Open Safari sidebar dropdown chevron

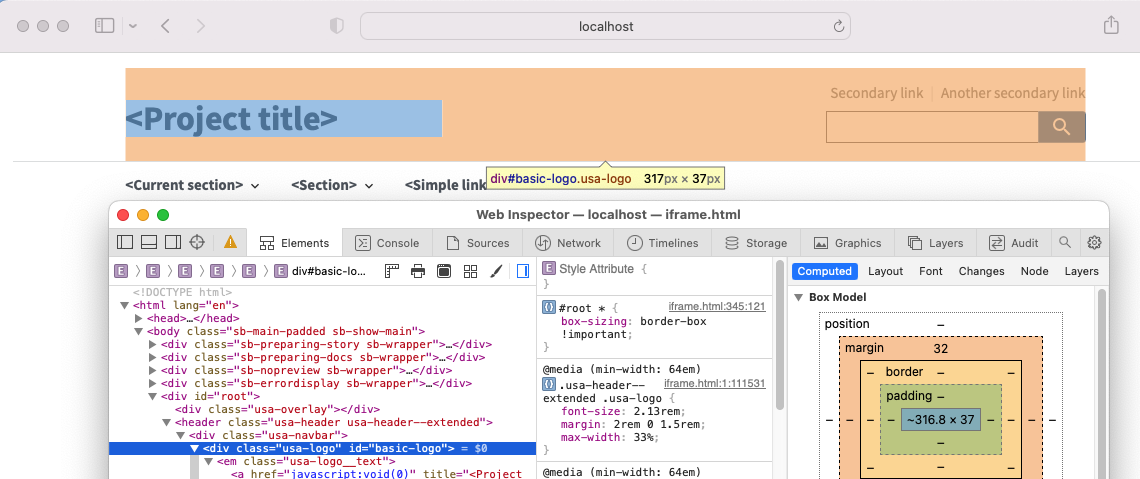pyautogui.click(x=133, y=26)
